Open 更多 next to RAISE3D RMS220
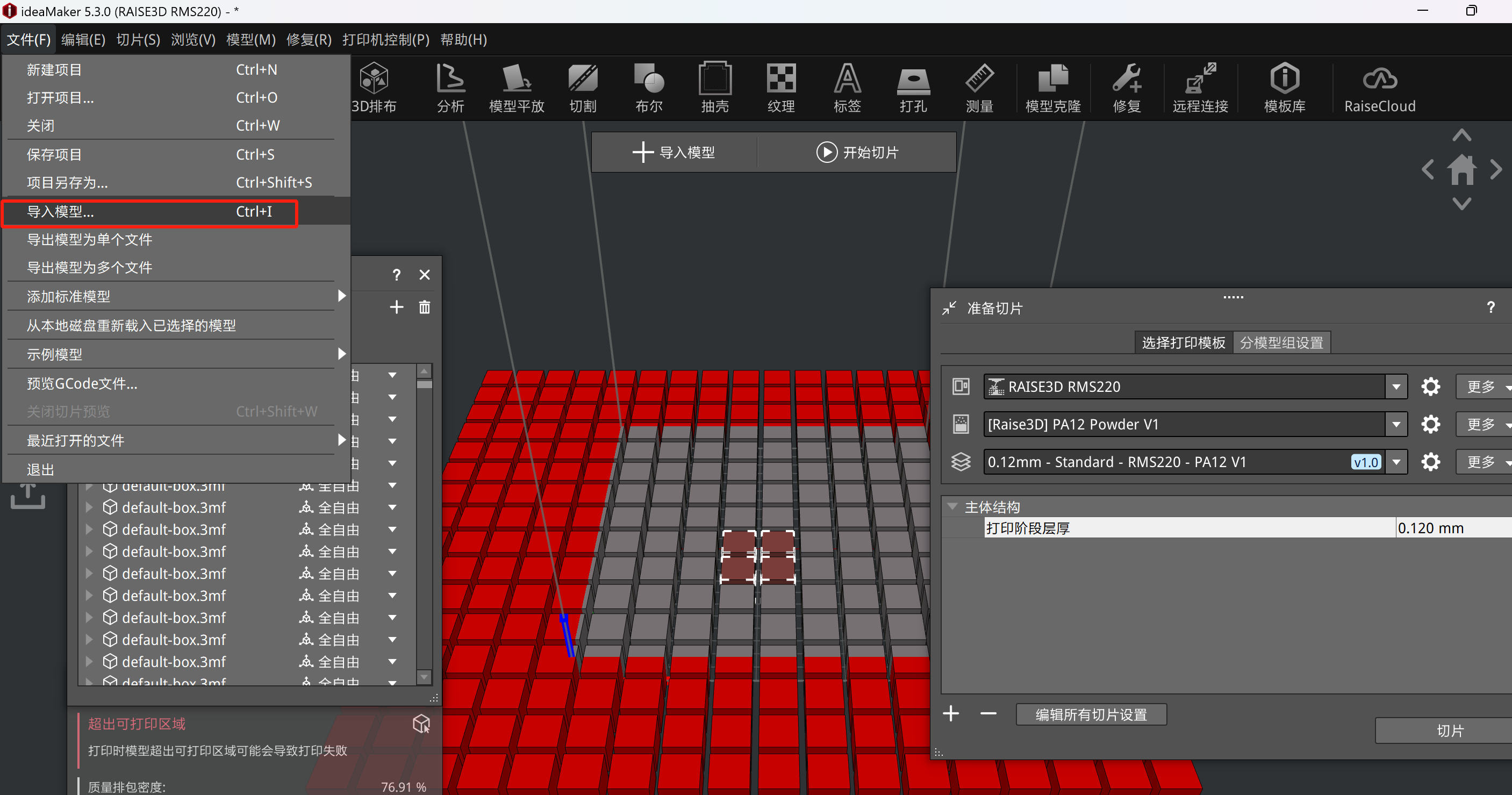The height and width of the screenshot is (795, 1512). [x=1484, y=386]
